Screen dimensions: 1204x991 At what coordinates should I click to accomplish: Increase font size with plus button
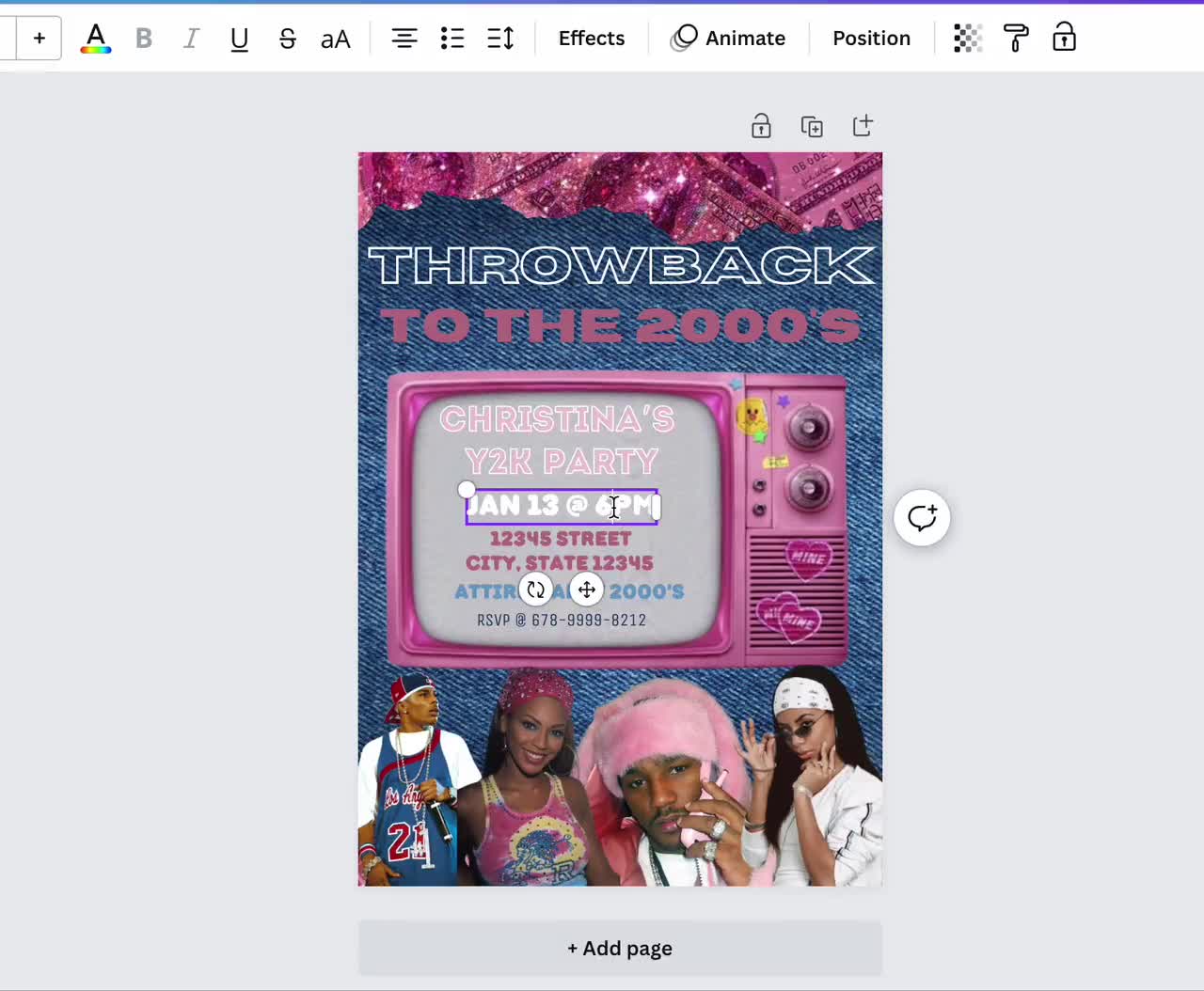click(40, 39)
